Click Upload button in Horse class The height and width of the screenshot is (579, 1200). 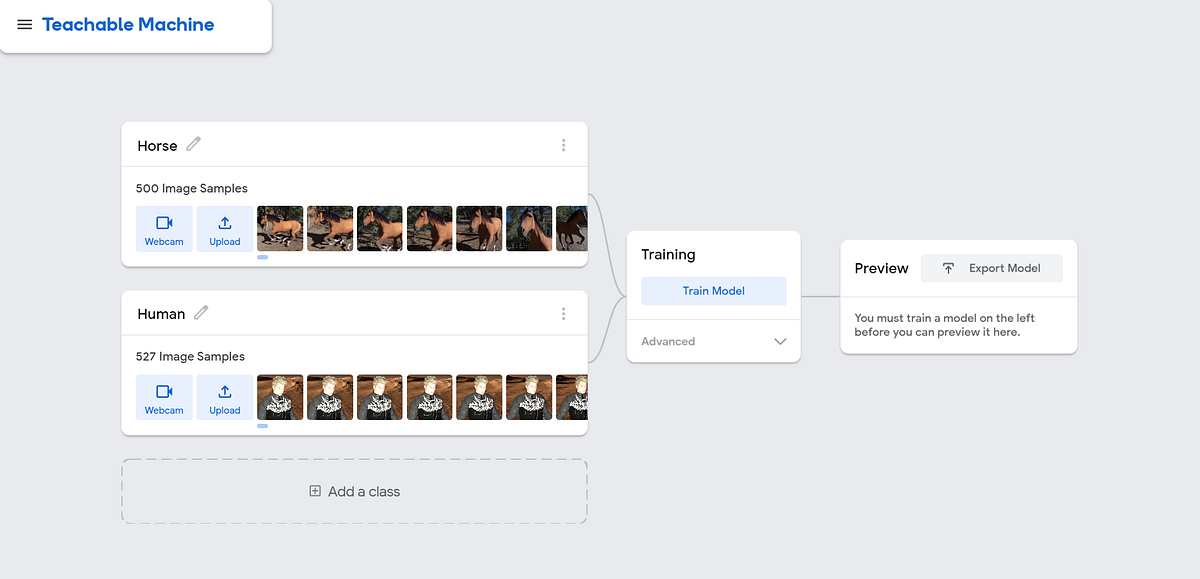click(x=224, y=229)
